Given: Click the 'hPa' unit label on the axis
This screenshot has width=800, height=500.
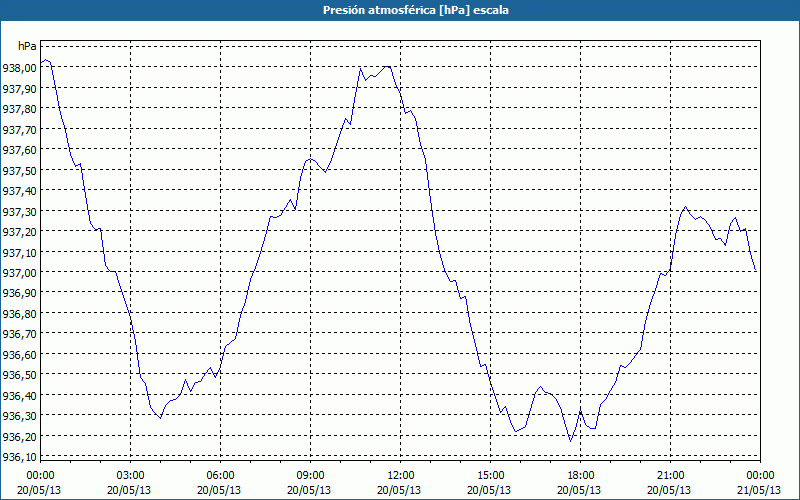Looking at the screenshot, I should 27,46.
